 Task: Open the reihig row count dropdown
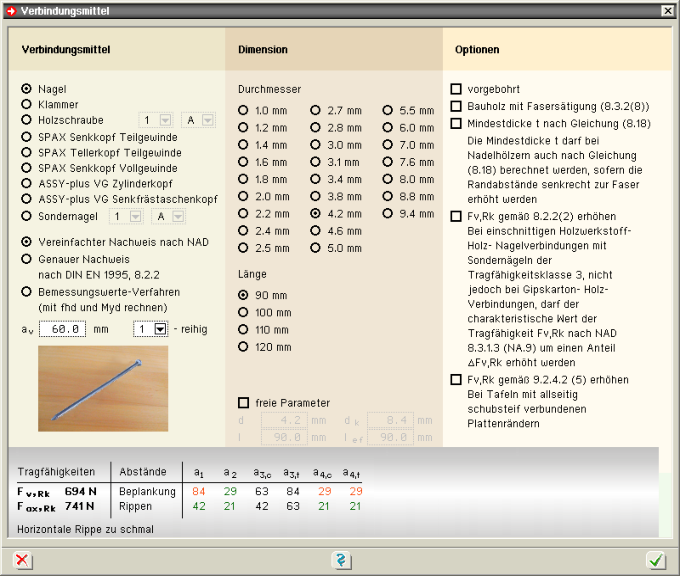[160, 329]
